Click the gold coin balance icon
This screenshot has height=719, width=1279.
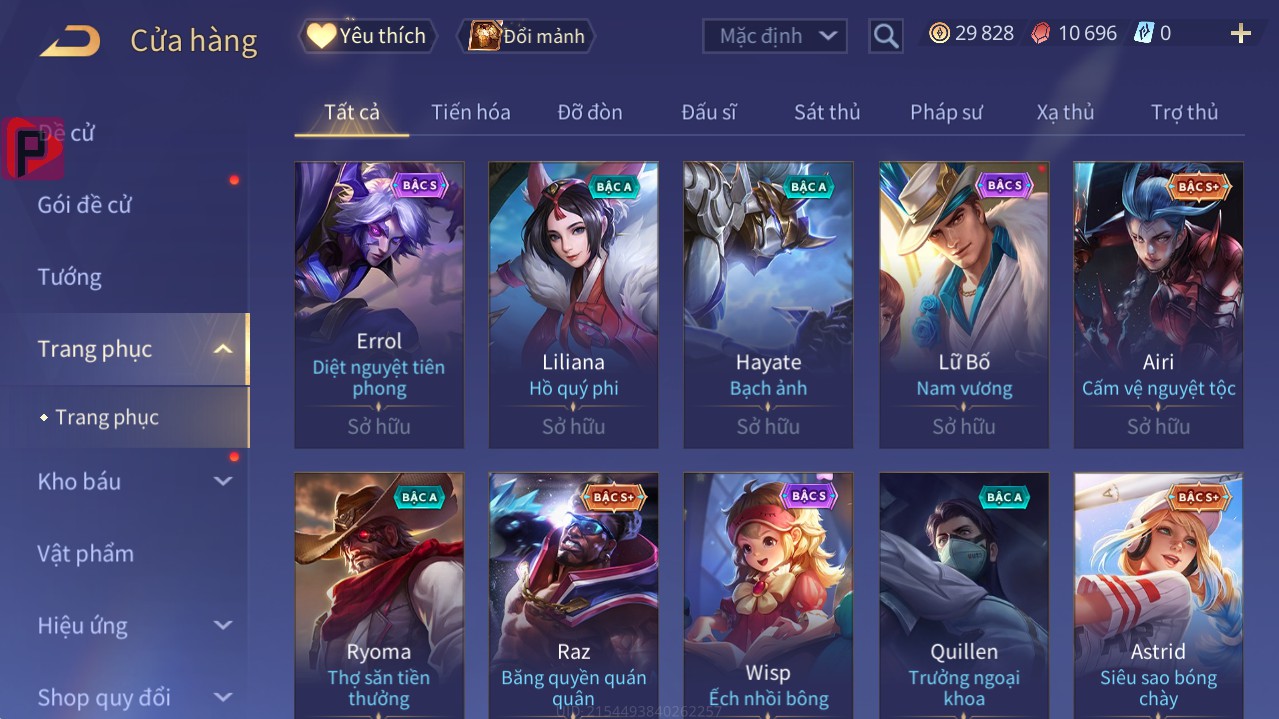[x=939, y=33]
